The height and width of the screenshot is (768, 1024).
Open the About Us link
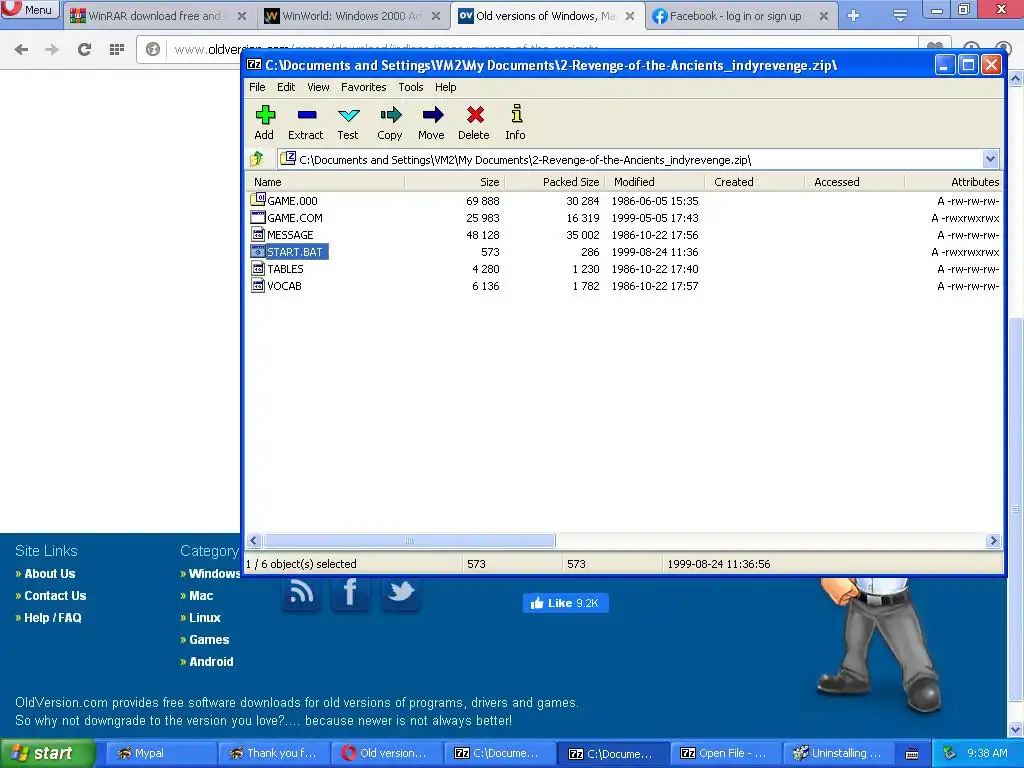click(x=50, y=573)
